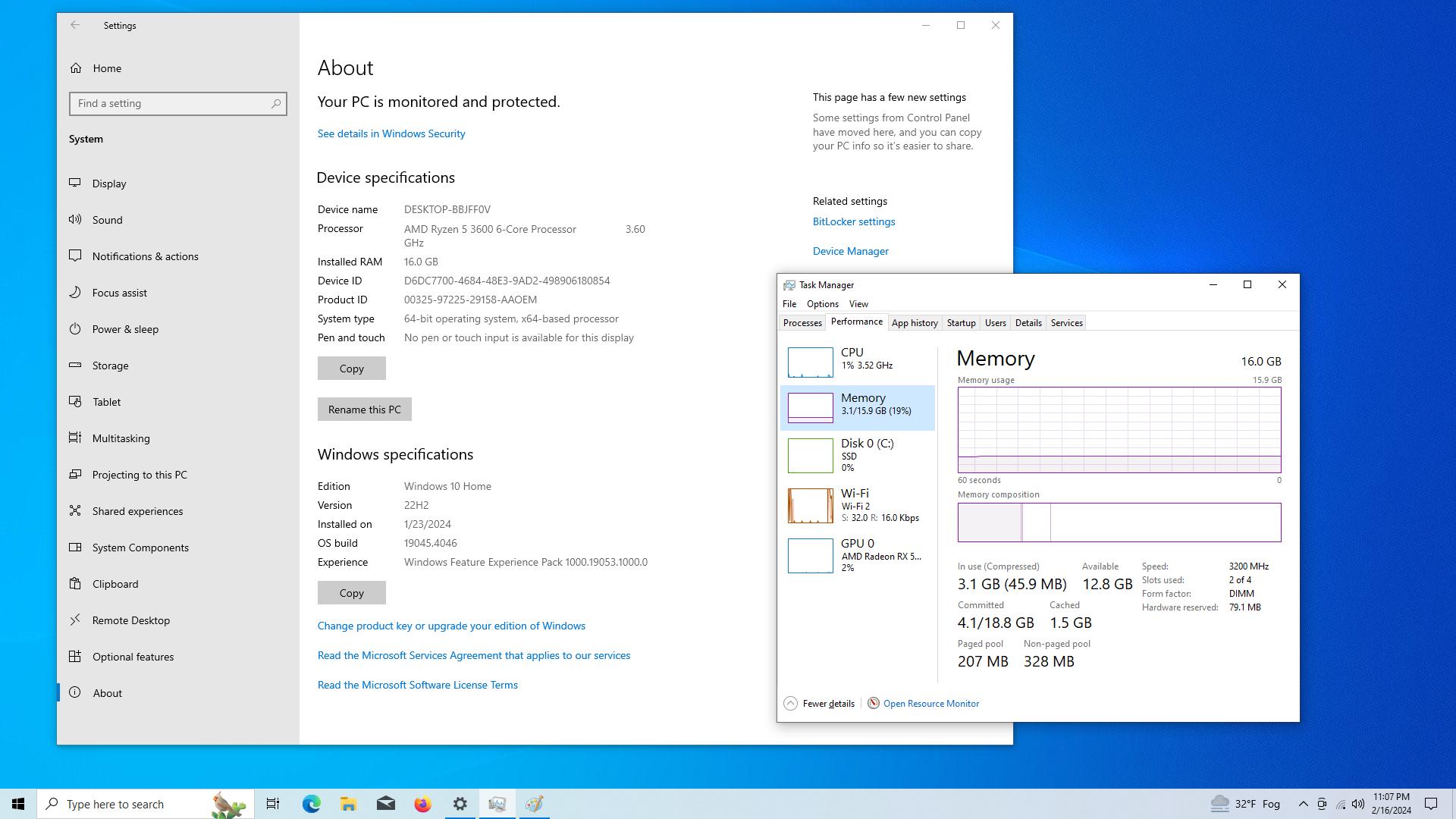
Task: Open BitLocker settings link
Action: point(854,221)
